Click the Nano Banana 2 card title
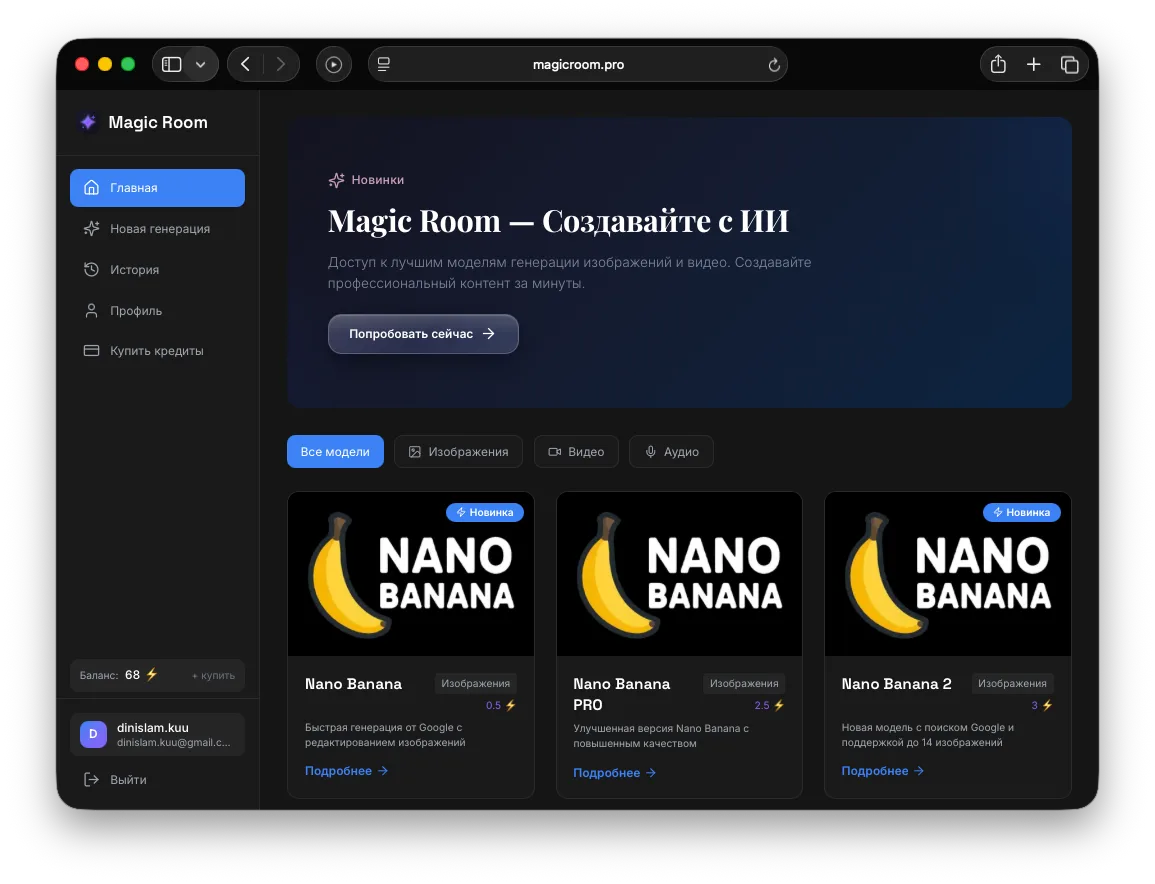Image resolution: width=1155 pixels, height=884 pixels. (896, 684)
